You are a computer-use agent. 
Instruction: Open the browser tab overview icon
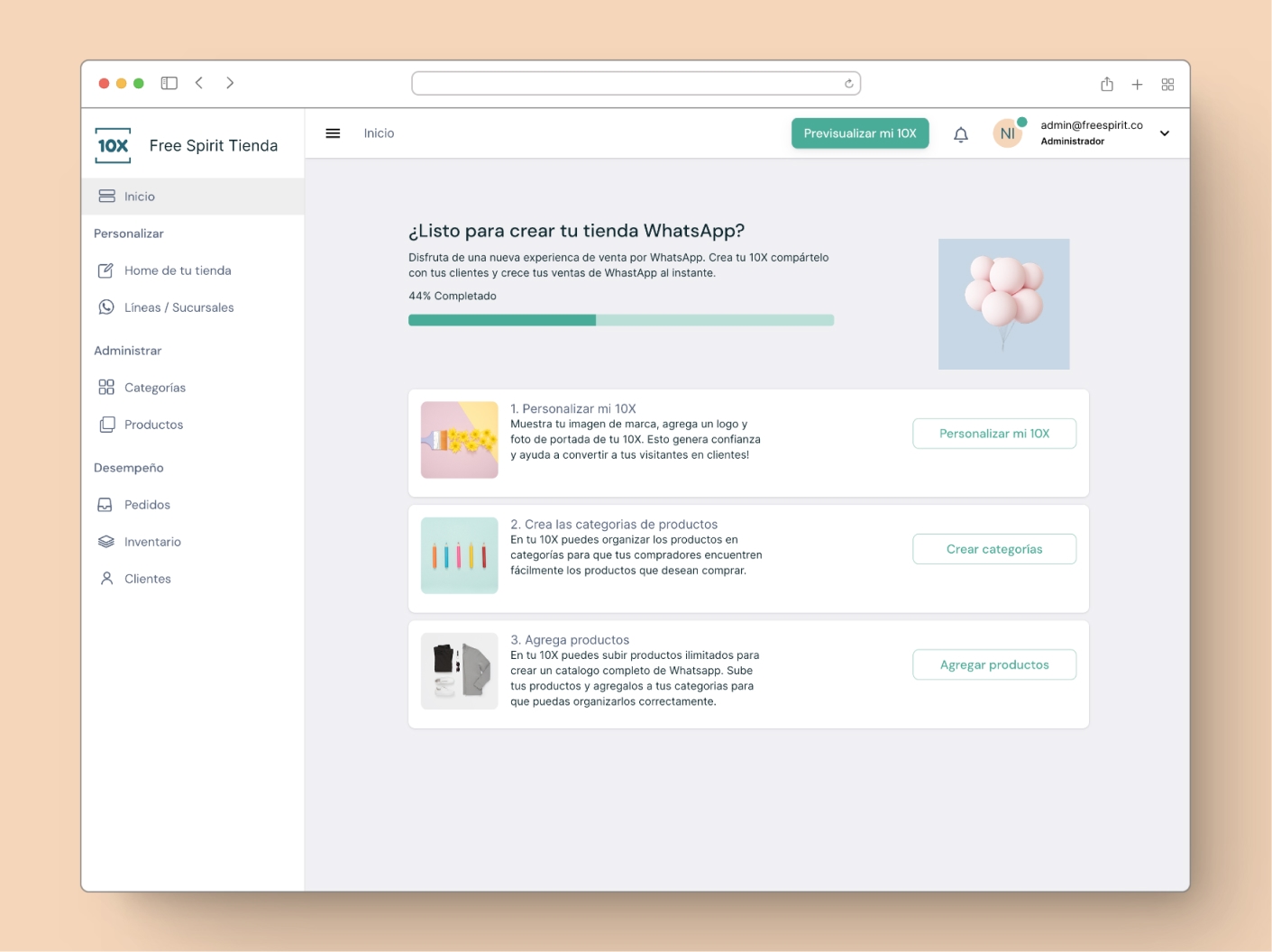pyautogui.click(x=1167, y=83)
